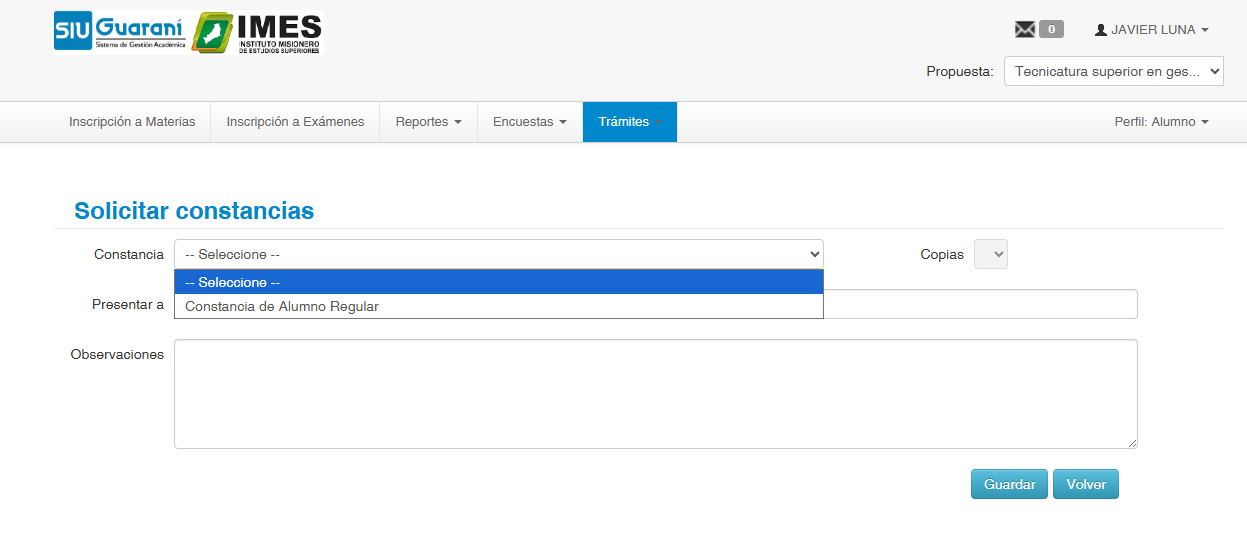Open the Trámites menu
This screenshot has width=1247, height=552.
click(x=629, y=122)
